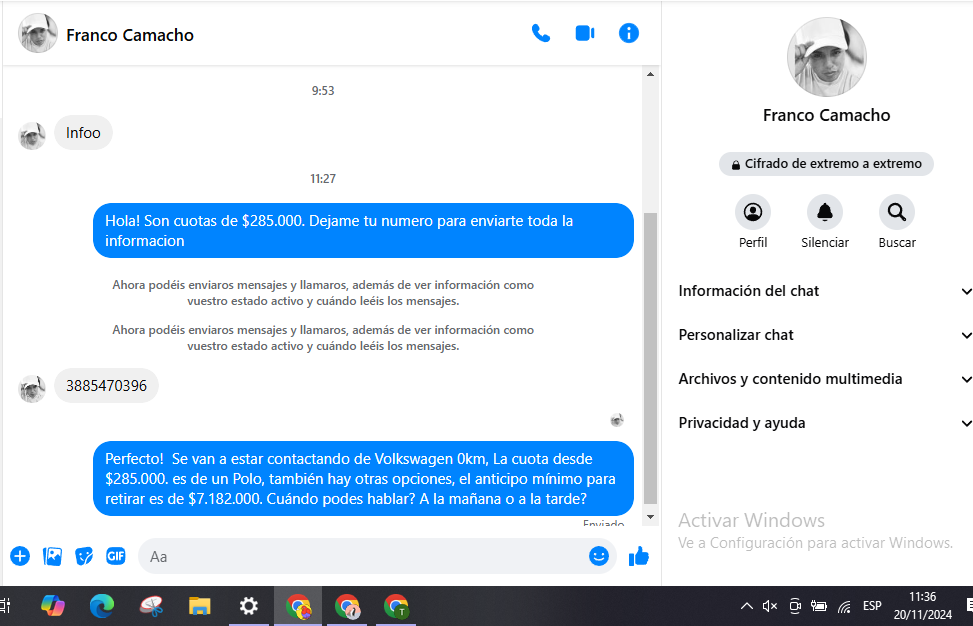Start a video call from chat header
973x626 pixels.
pos(585,33)
